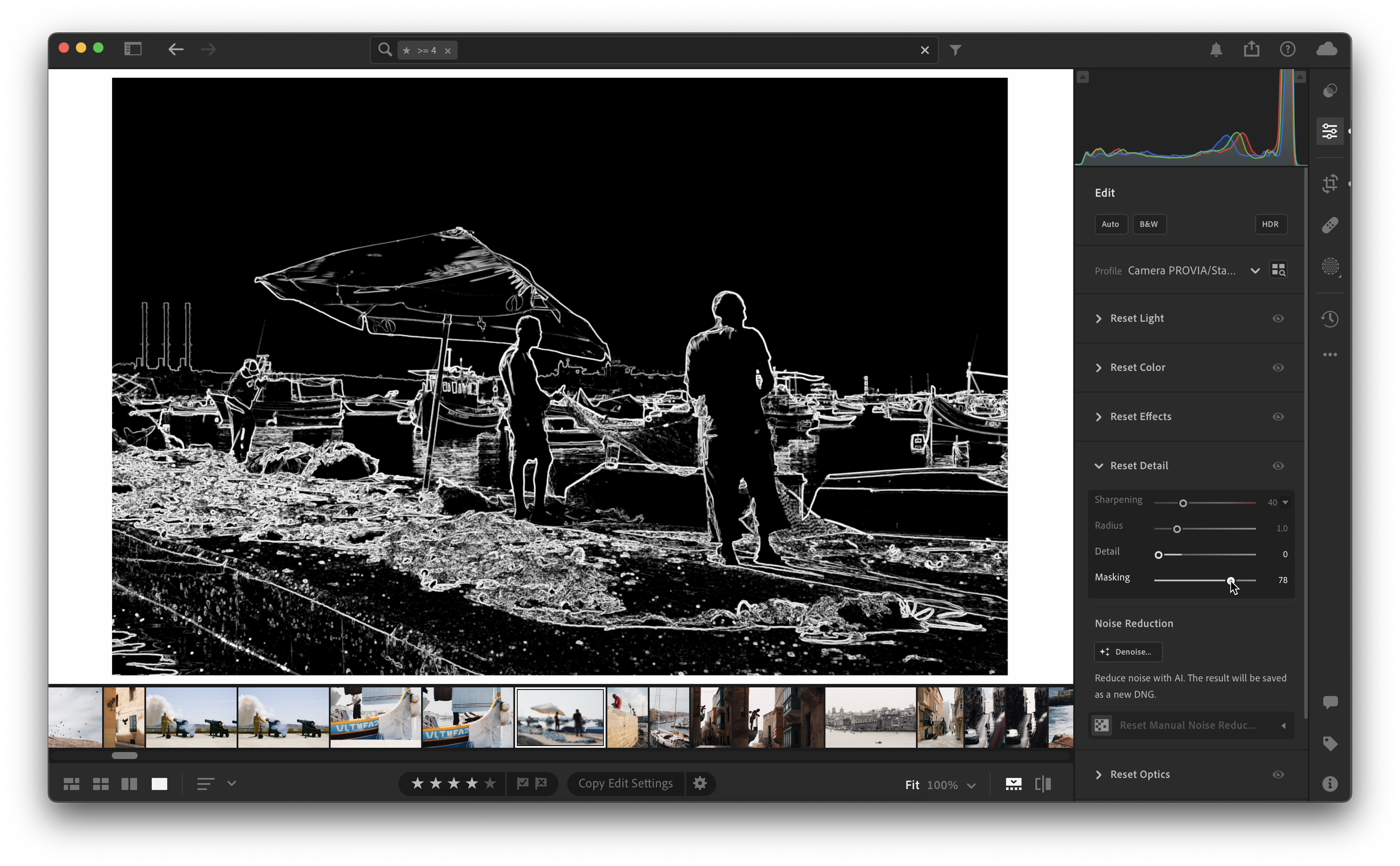Open the Masking tool panel

click(x=1329, y=266)
